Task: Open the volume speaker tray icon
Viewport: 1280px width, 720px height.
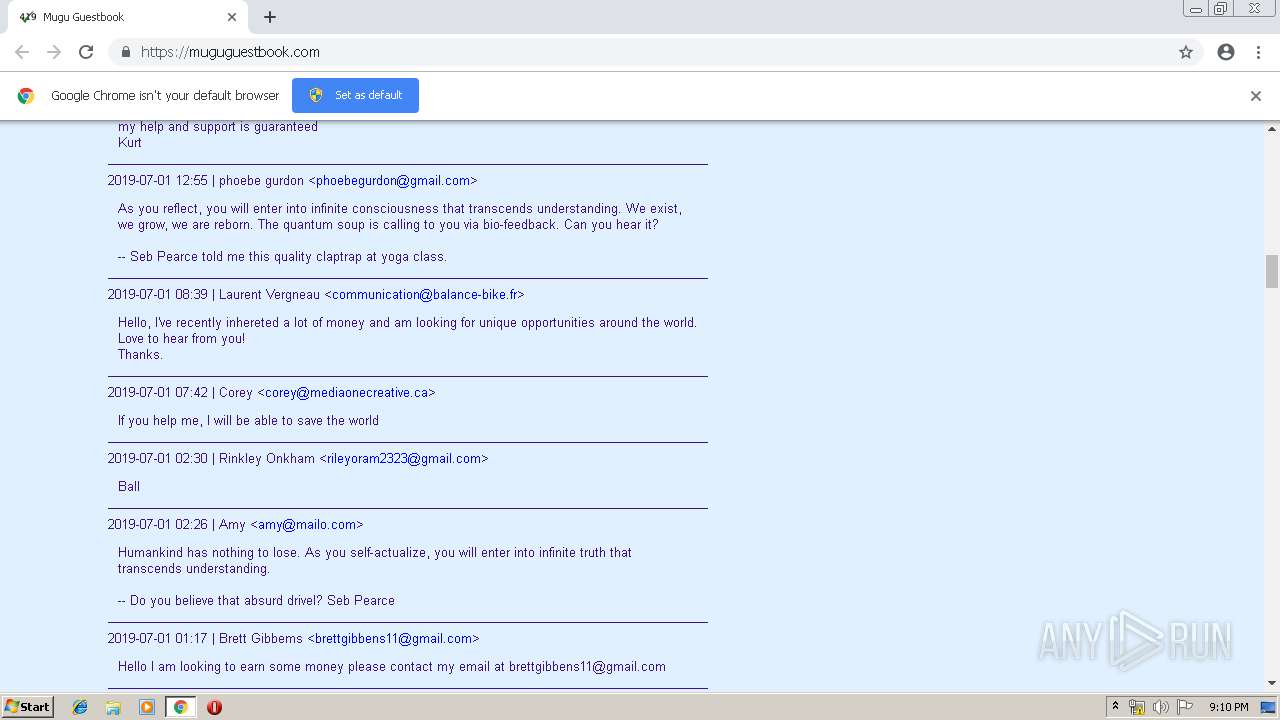Action: pos(1161,707)
